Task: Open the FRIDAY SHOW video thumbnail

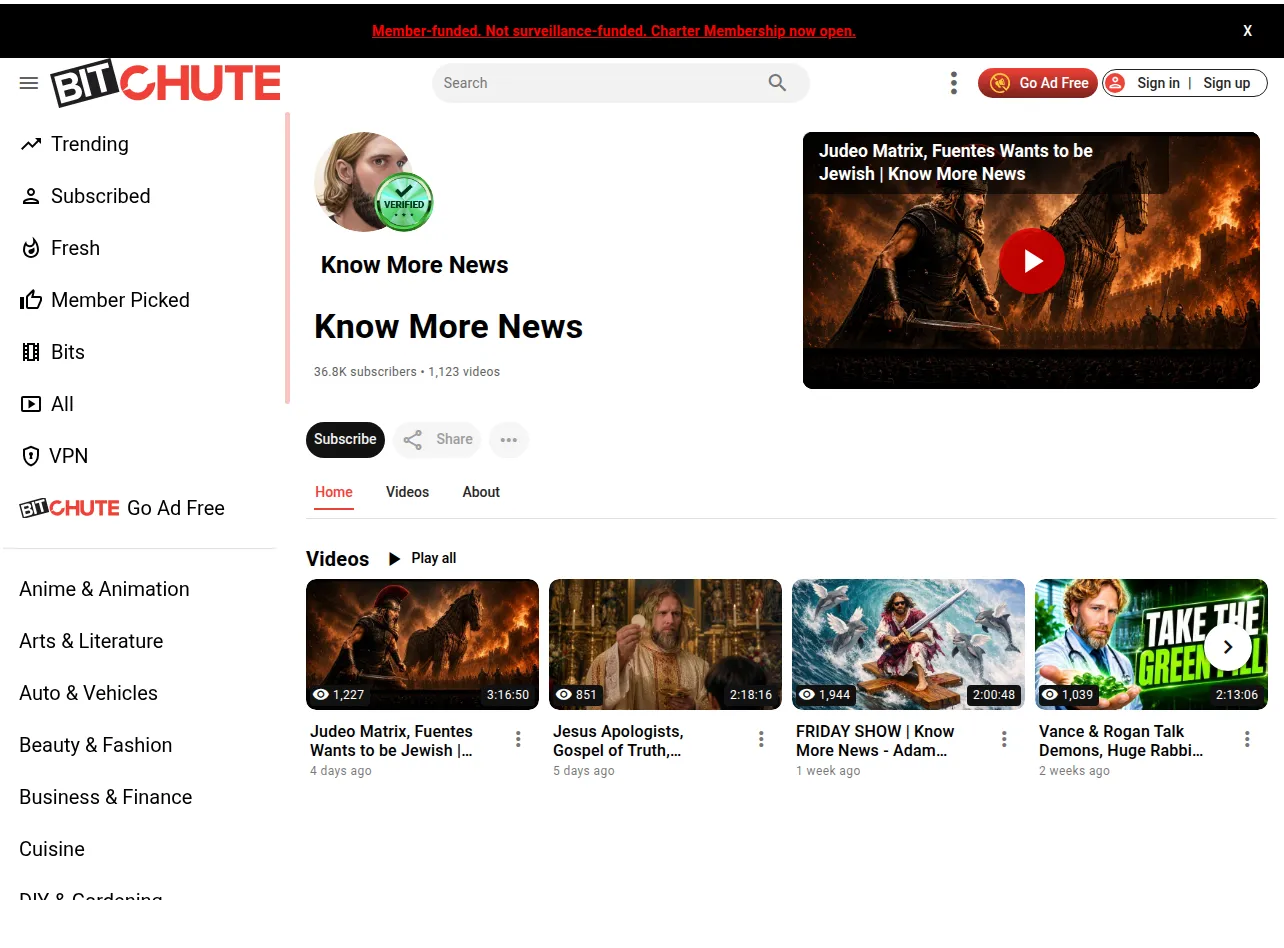Action: (x=908, y=644)
